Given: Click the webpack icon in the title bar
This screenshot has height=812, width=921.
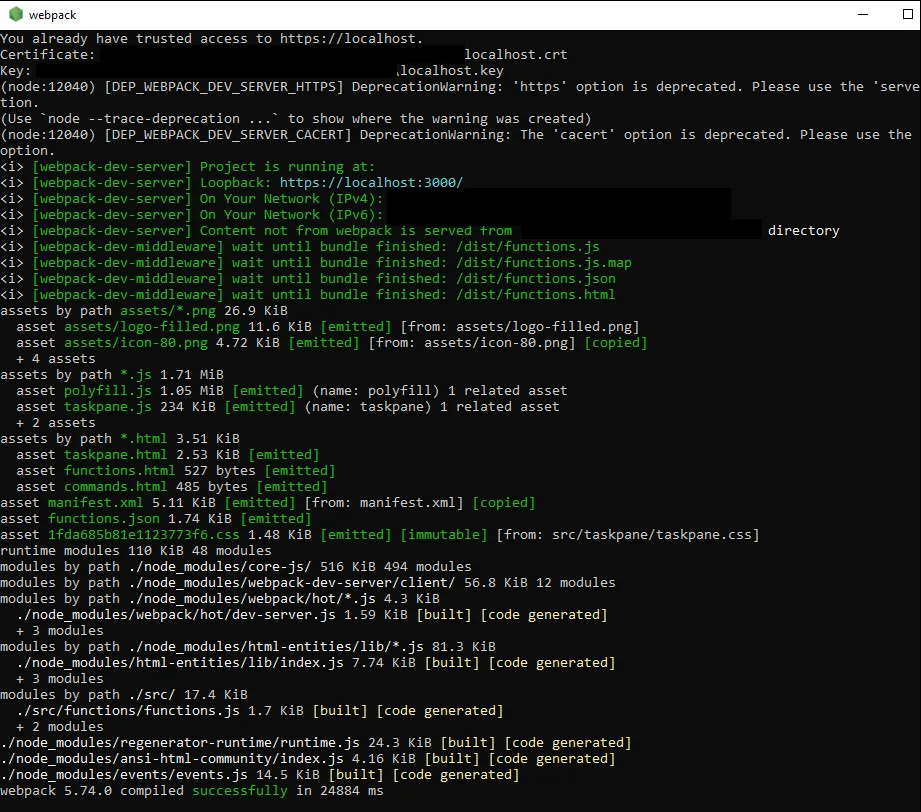Looking at the screenshot, I should [16, 15].
